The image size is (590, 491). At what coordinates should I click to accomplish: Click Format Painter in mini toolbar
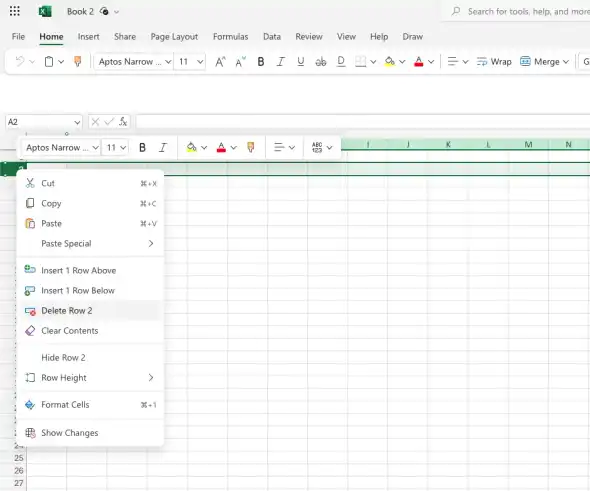(251, 147)
